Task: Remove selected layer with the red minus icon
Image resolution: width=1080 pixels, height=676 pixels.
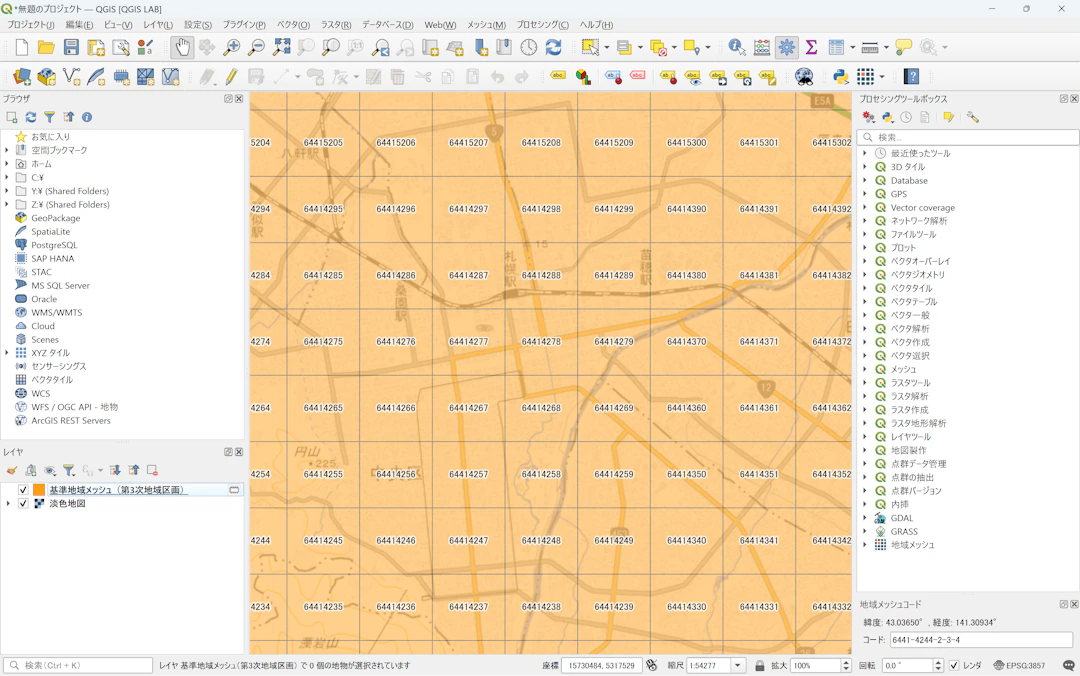Action: 152,471
